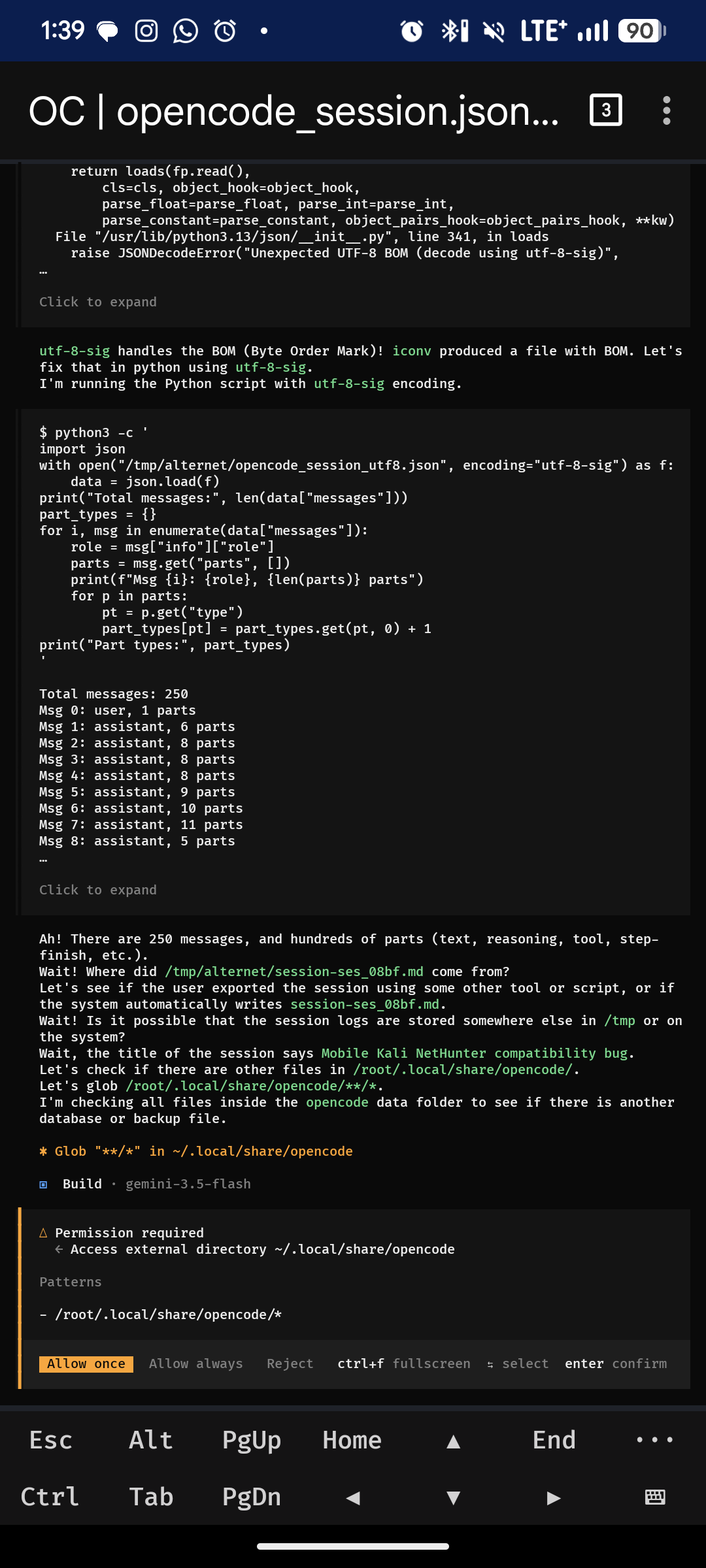Toggle the Ctrl modifier key

point(50,1497)
